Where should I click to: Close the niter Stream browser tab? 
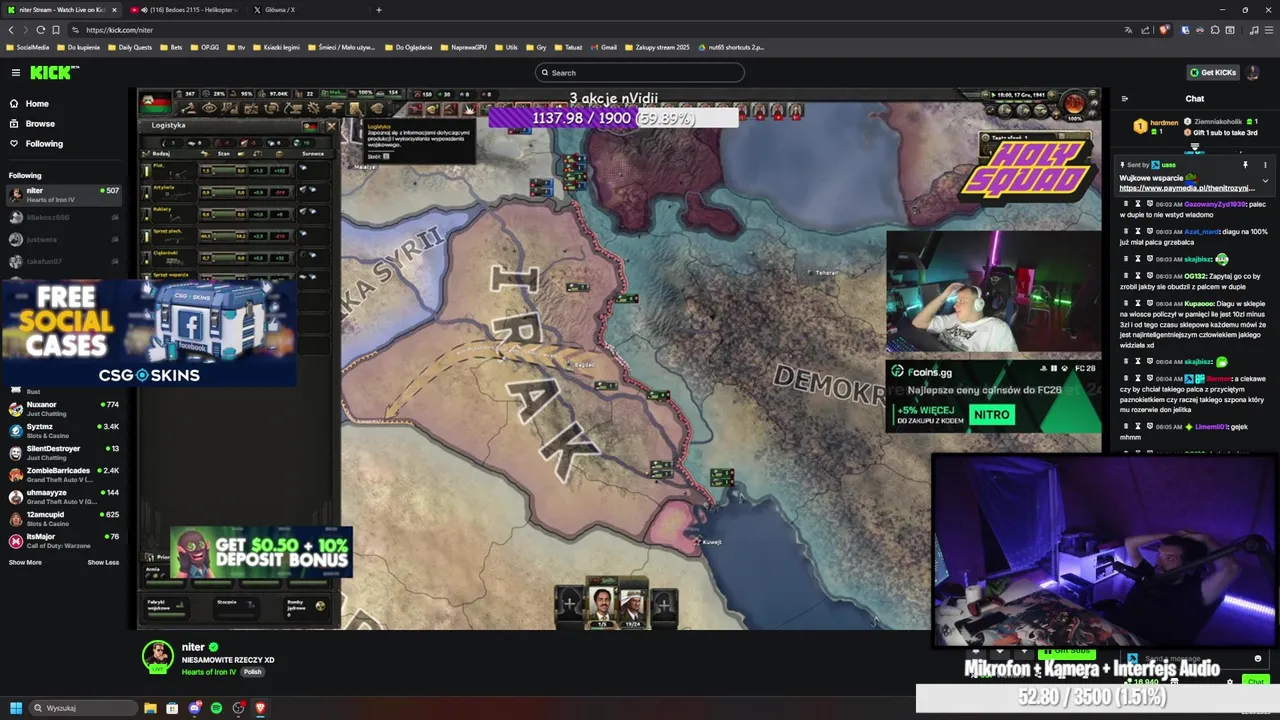pos(114,10)
